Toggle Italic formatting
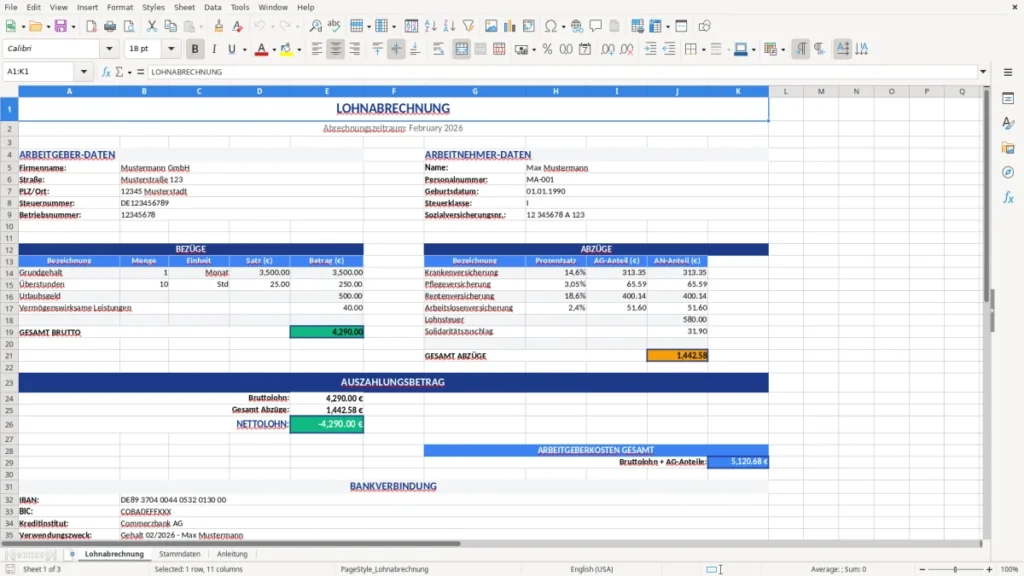 pos(214,49)
